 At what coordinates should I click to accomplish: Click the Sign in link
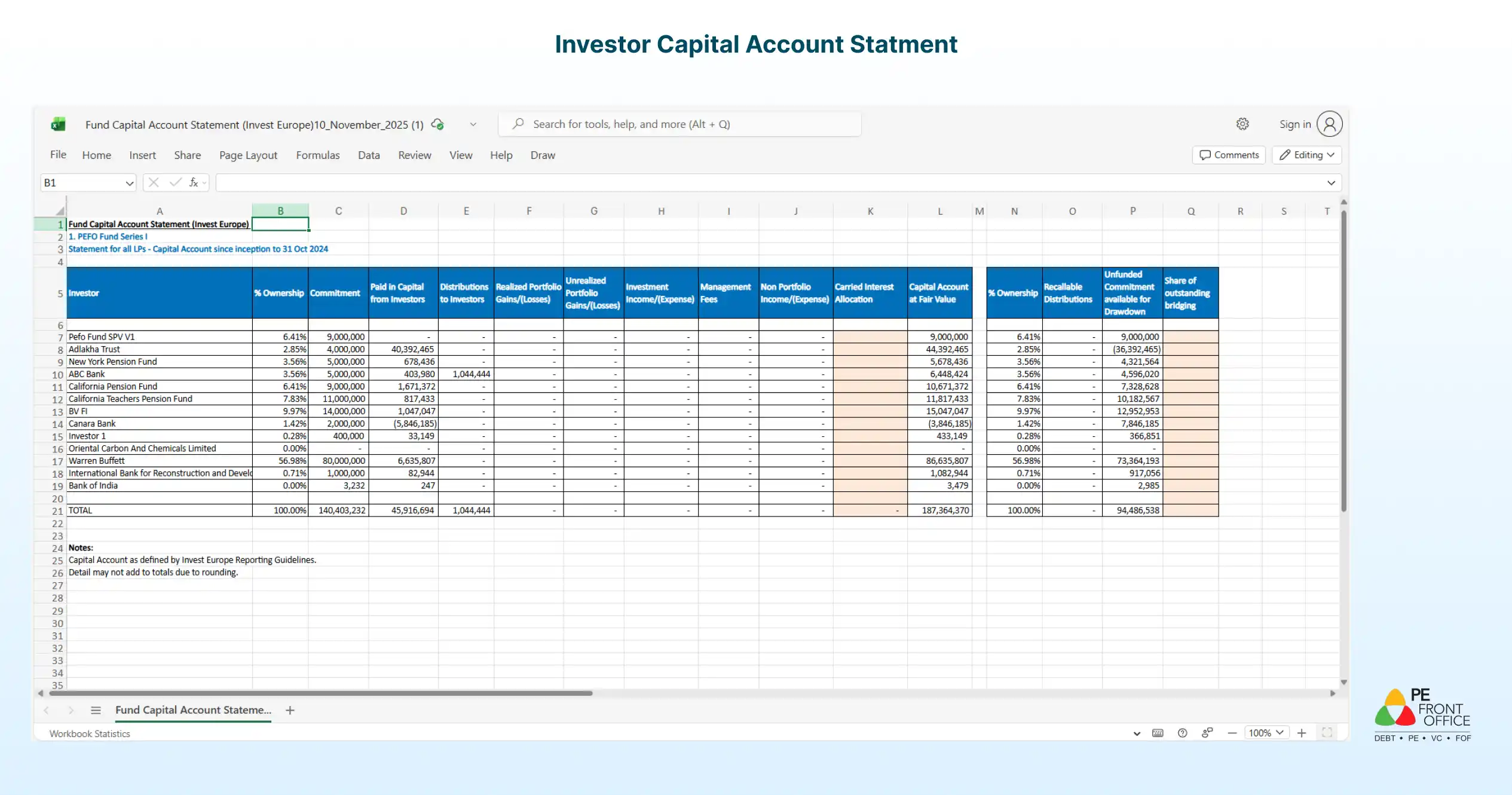(x=1294, y=124)
